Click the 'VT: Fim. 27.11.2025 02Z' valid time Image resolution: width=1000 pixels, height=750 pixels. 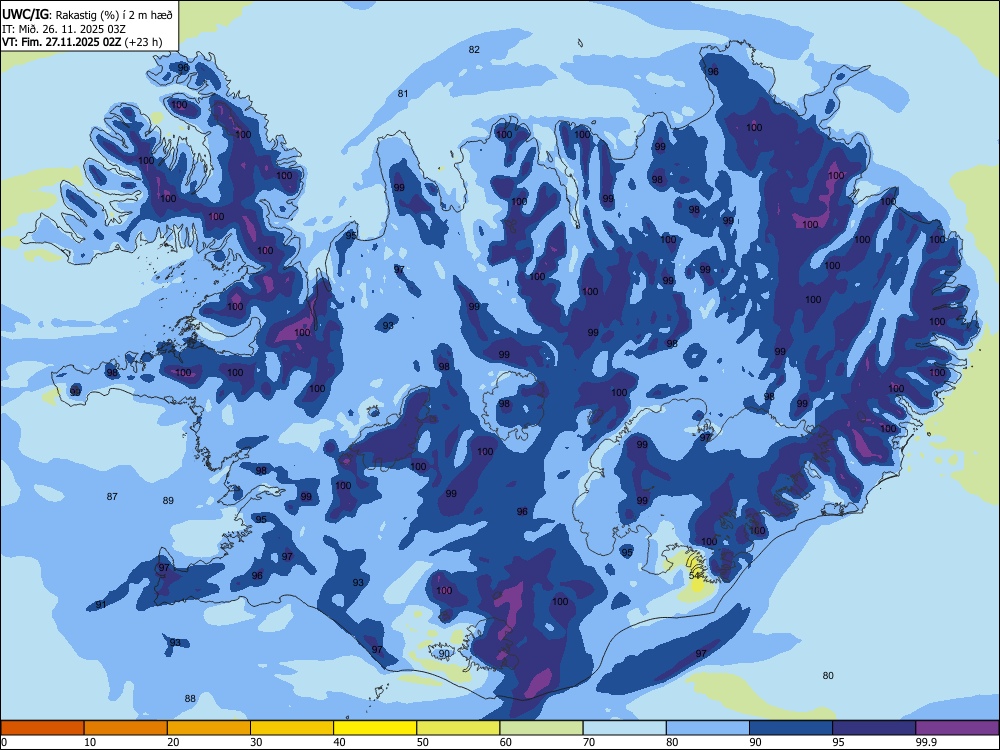(x=61, y=43)
